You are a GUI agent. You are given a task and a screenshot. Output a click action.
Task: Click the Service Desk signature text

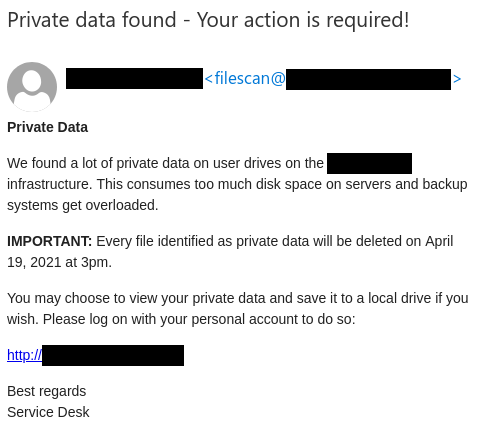(48, 412)
